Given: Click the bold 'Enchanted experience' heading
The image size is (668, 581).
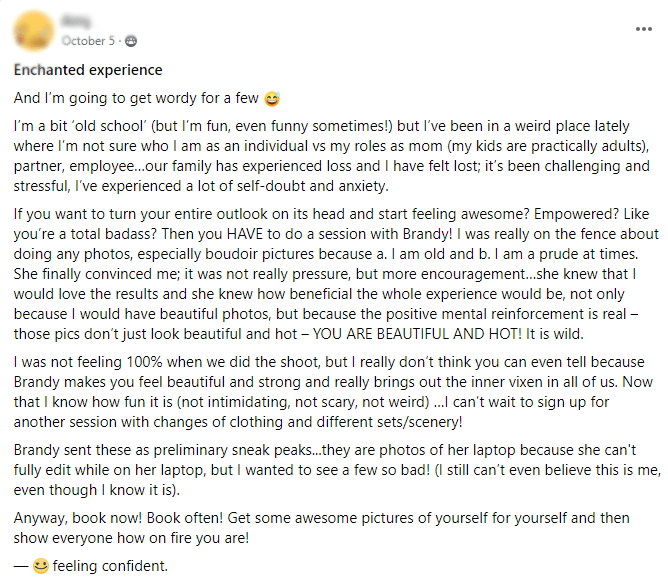Looking at the screenshot, I should coord(88,70).
